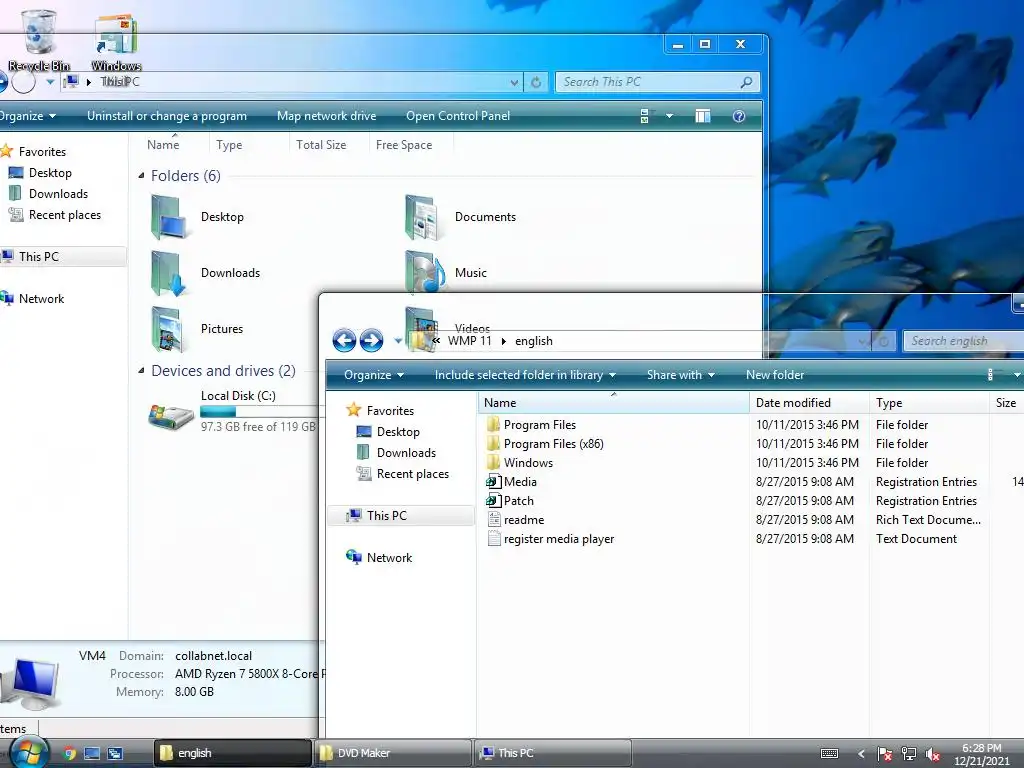This screenshot has height=768, width=1024.
Task: Click the network tray icon
Action: 908,754
